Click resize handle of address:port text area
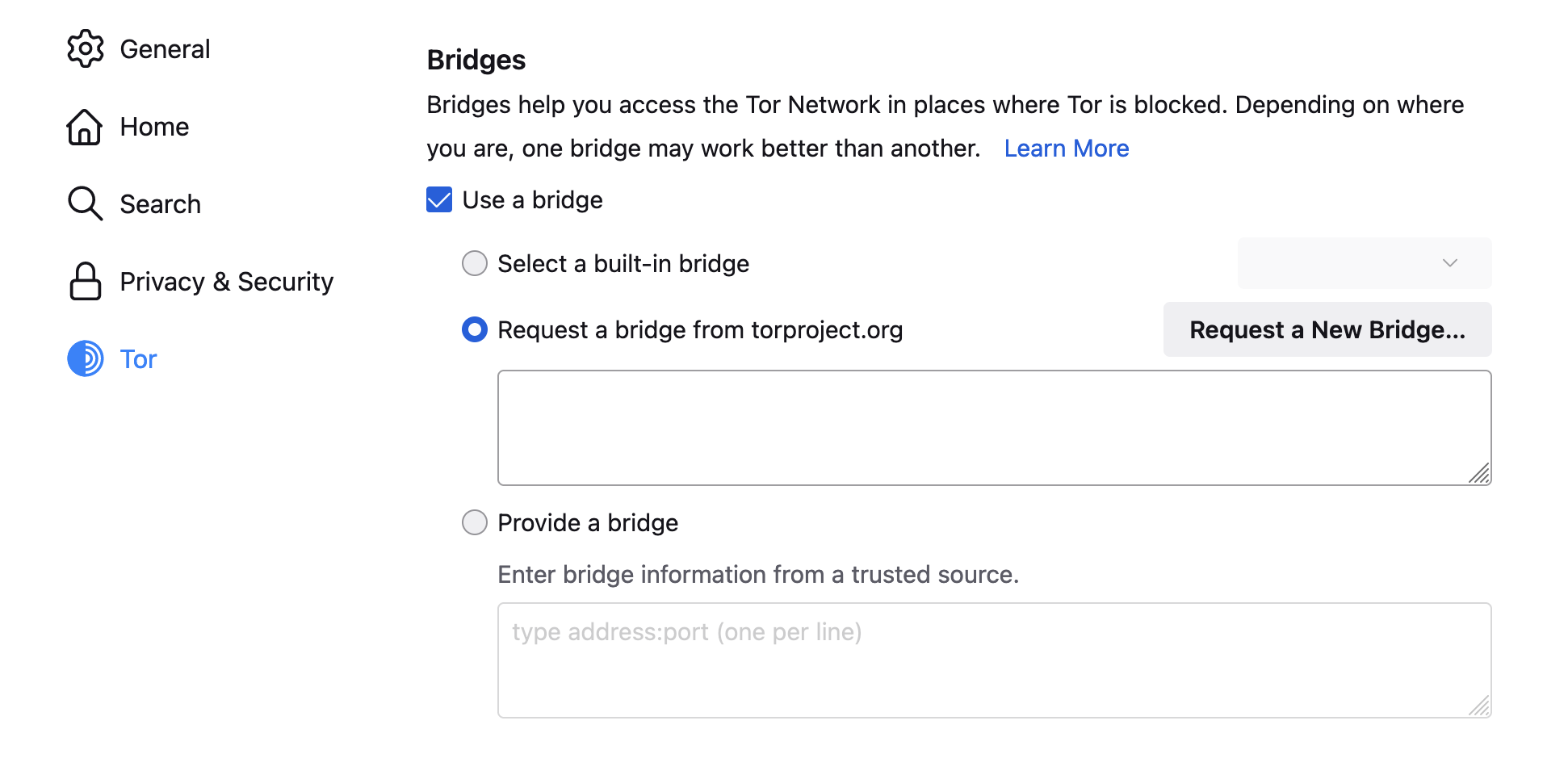The height and width of the screenshot is (775, 1568). [1480, 706]
